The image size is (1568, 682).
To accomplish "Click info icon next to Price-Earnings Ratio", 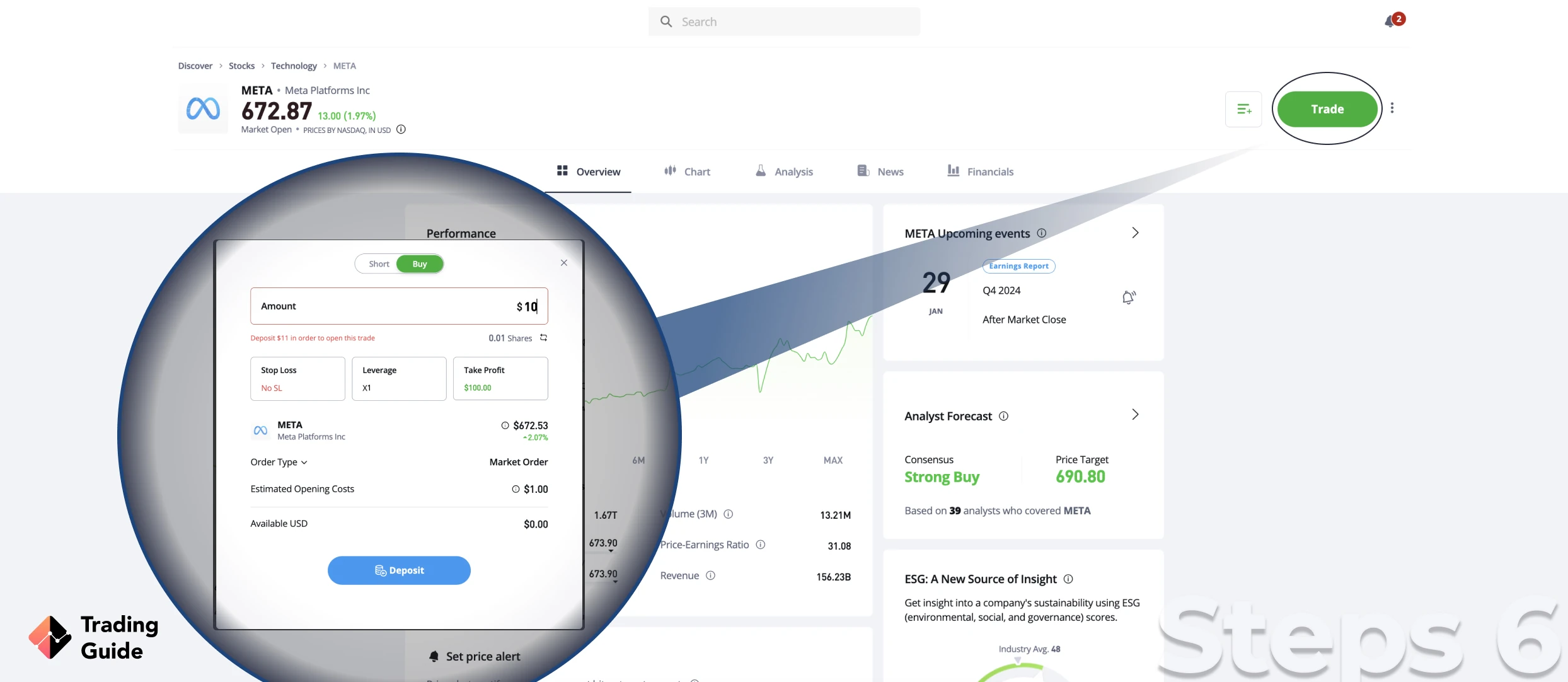I will tap(761, 545).
